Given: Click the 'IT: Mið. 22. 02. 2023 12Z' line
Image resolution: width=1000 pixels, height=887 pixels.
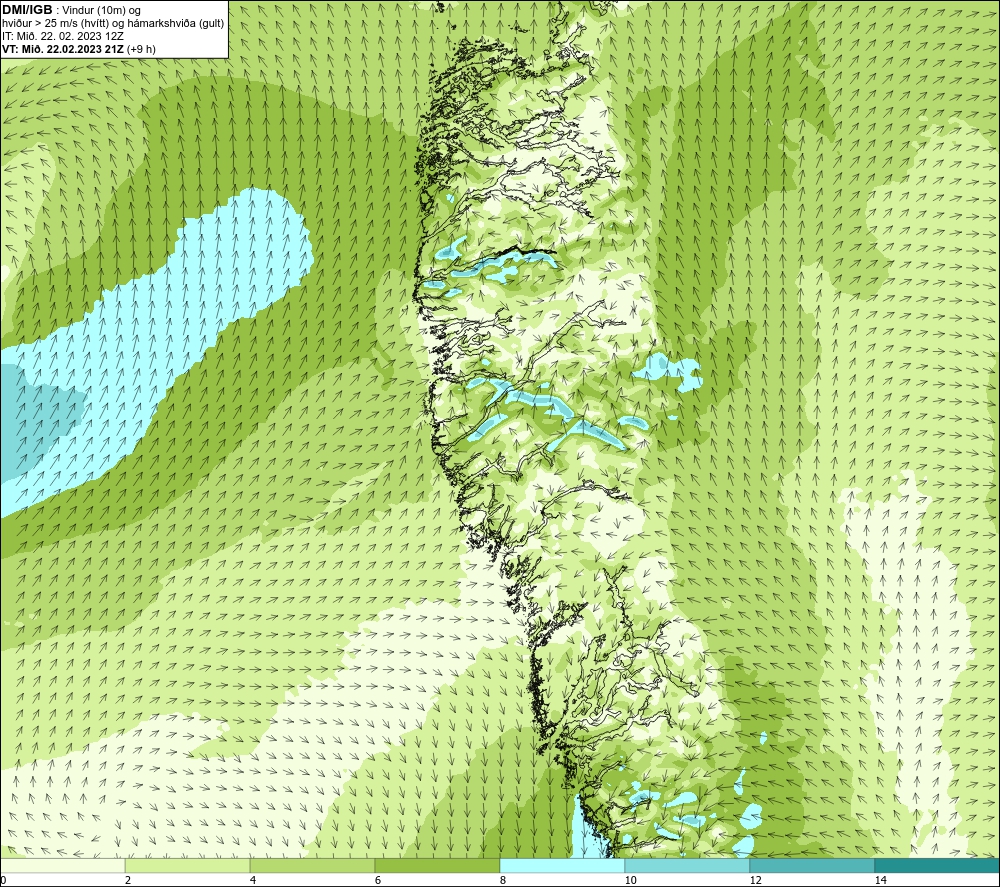Looking at the screenshot, I should pyautogui.click(x=63, y=36).
